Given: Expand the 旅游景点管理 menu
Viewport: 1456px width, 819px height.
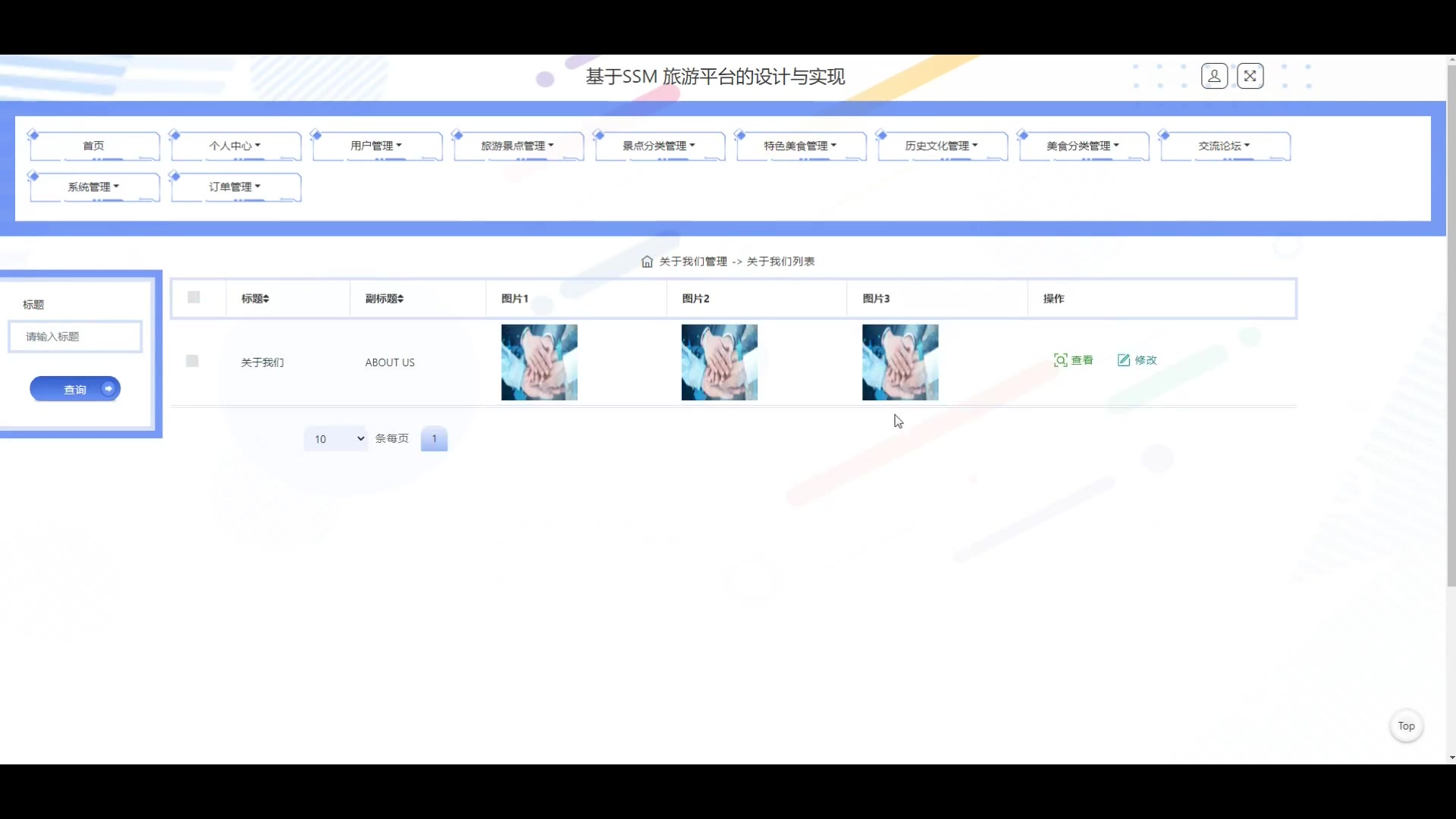Looking at the screenshot, I should pos(519,146).
